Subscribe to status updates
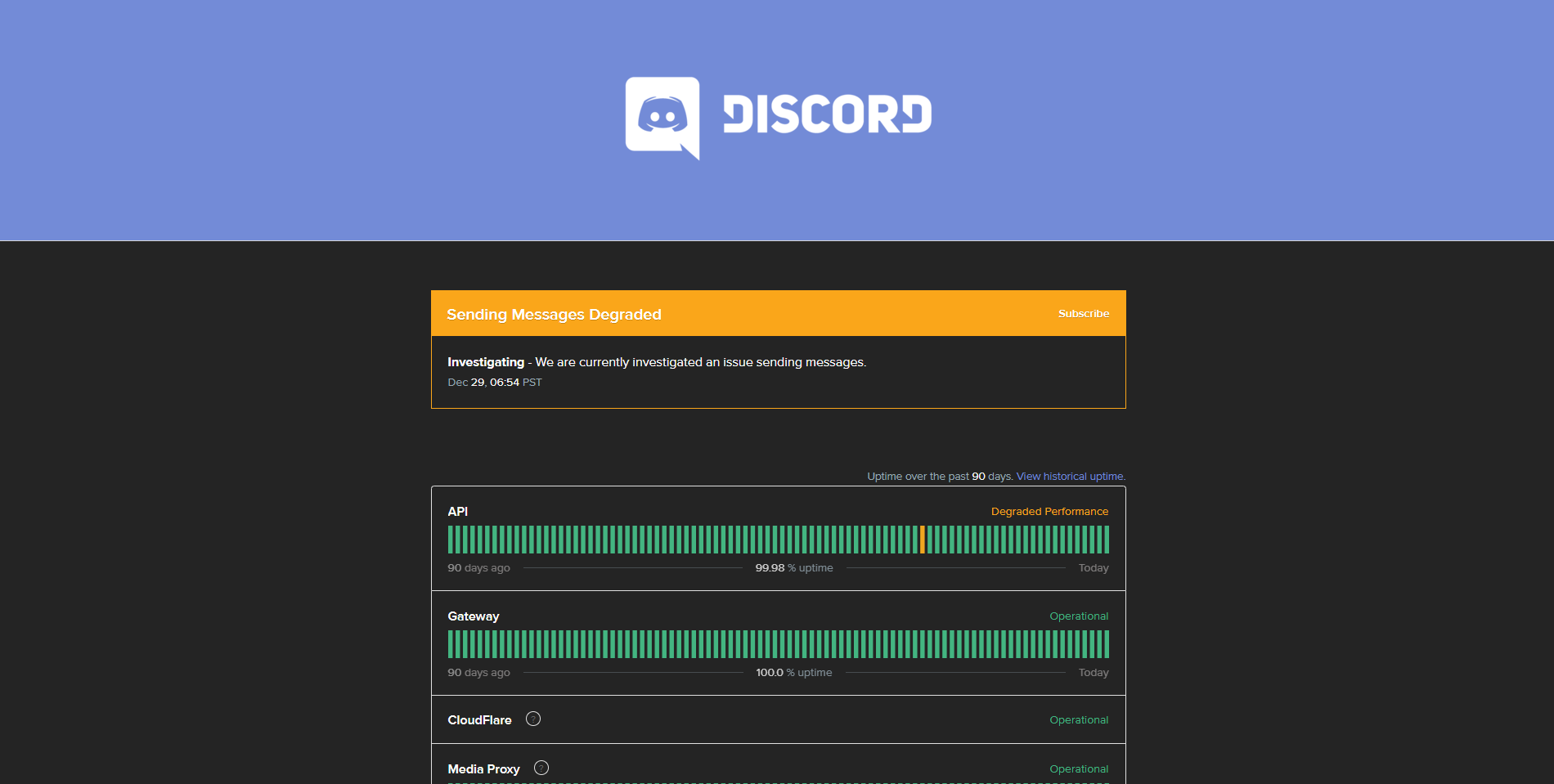The image size is (1554, 784). 1084,314
